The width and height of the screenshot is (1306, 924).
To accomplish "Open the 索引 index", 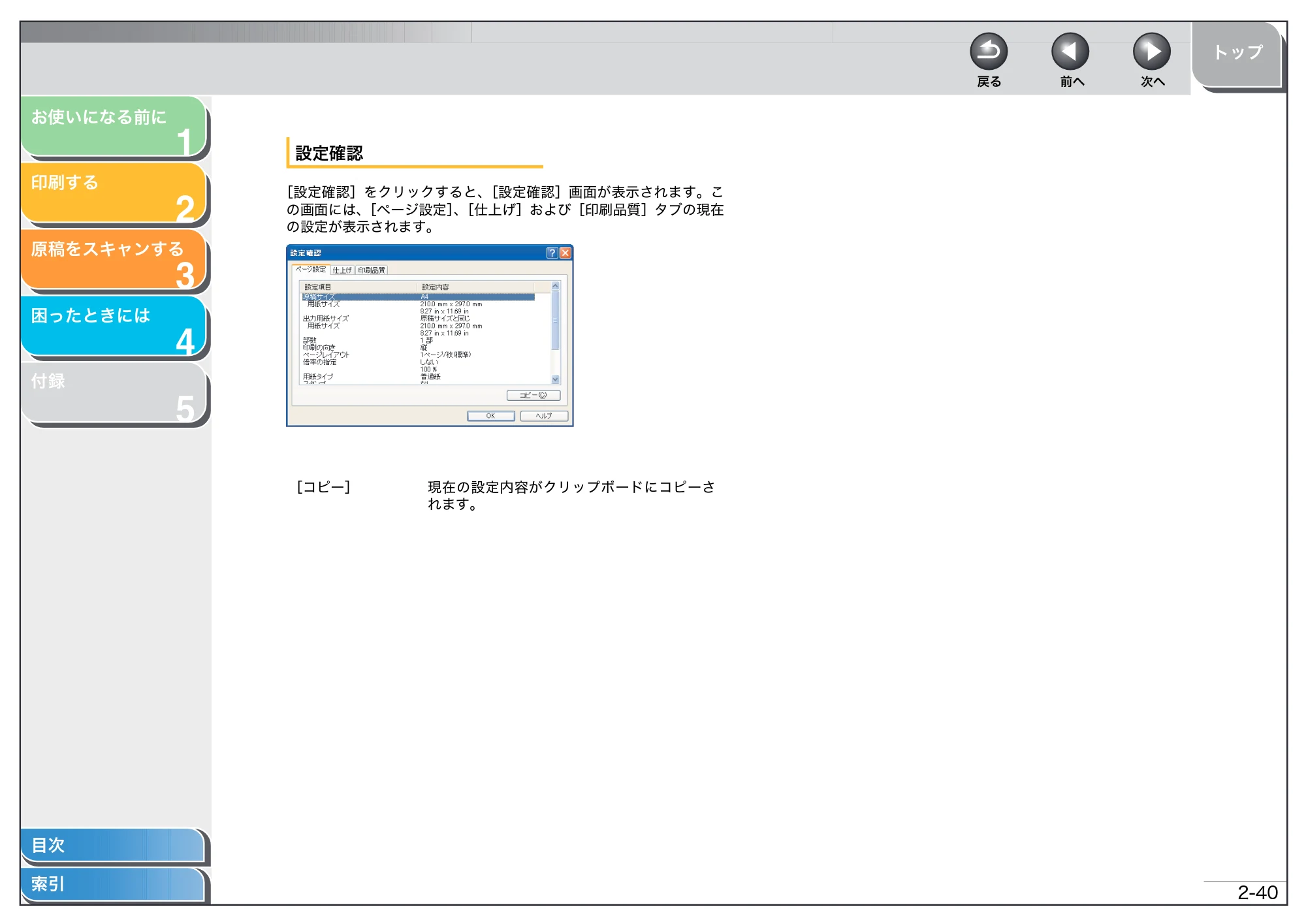I will pyautogui.click(x=112, y=884).
